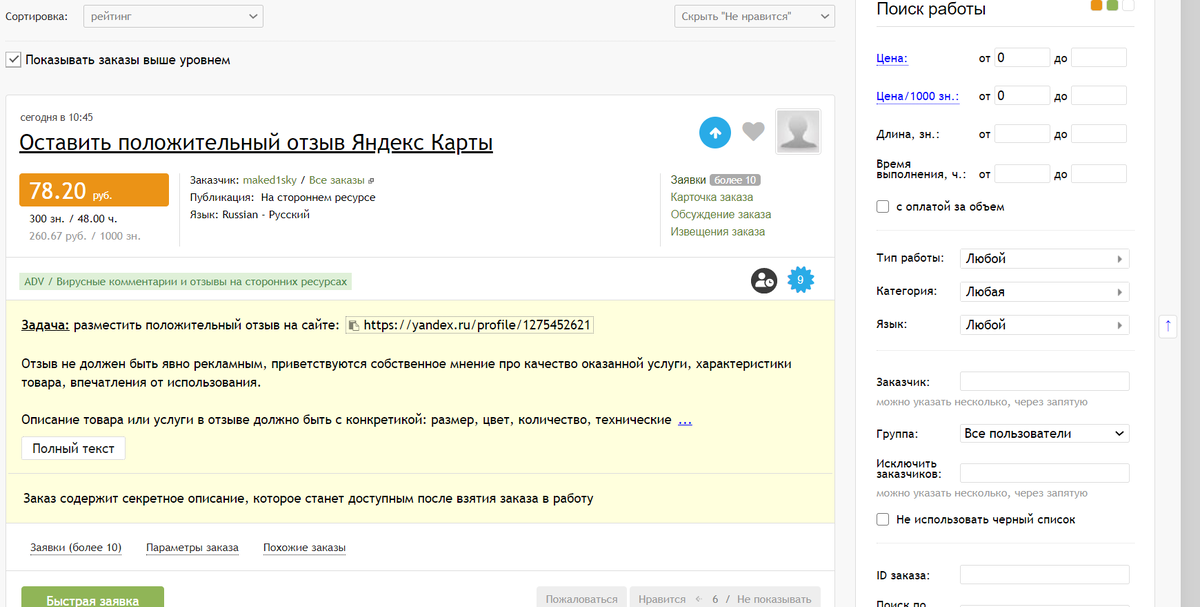
Task: Click the https://yandex.ru/profile/1275452621 URL box
Action: coord(470,325)
